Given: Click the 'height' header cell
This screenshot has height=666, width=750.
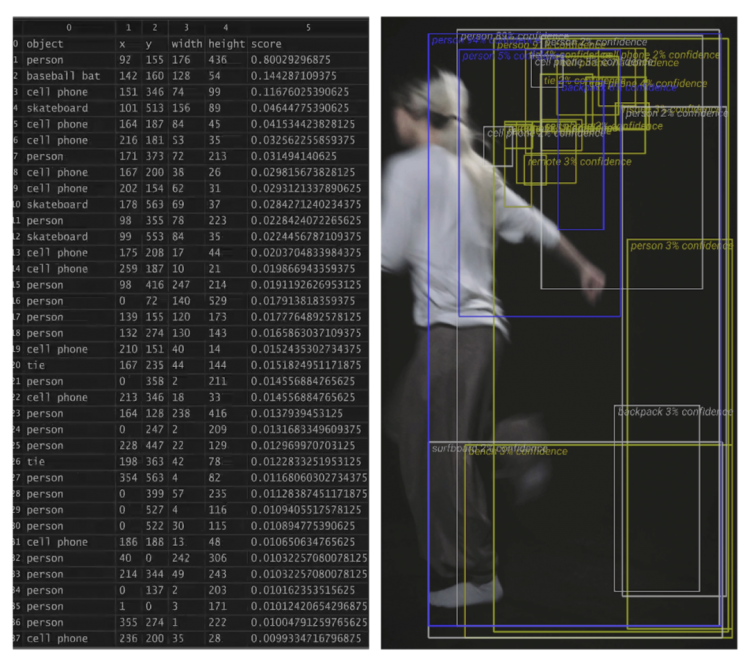Looking at the screenshot, I should [x=226, y=44].
